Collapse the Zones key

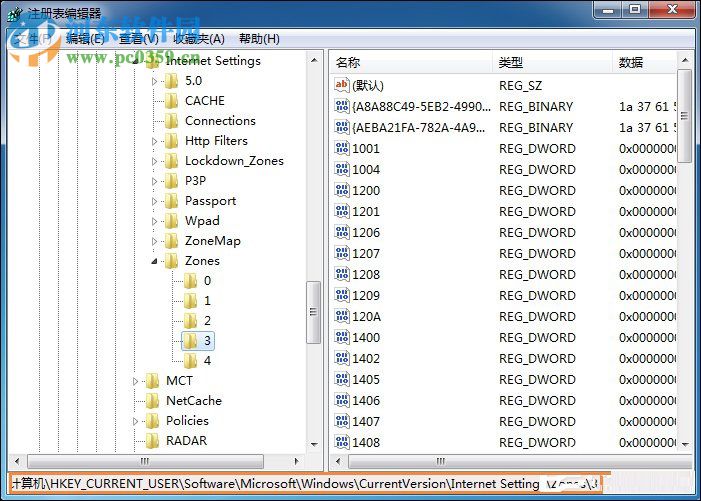pyautogui.click(x=154, y=261)
